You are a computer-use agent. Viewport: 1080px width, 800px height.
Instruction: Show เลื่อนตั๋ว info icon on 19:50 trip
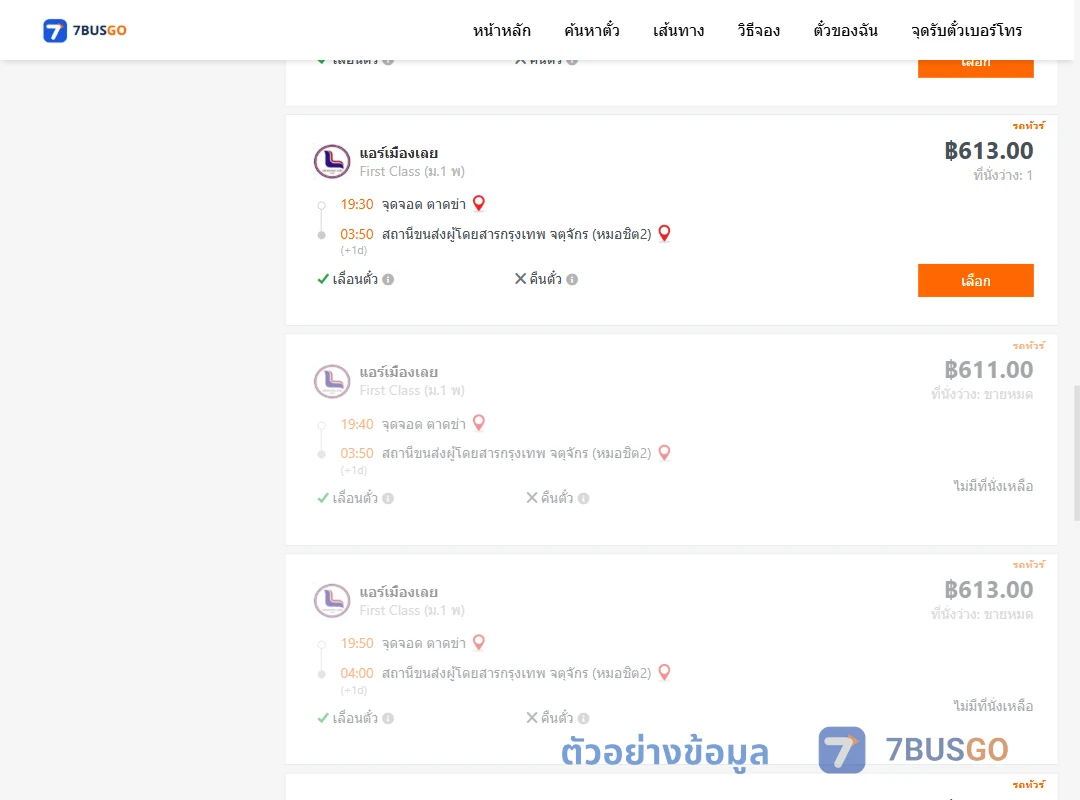[x=388, y=718]
